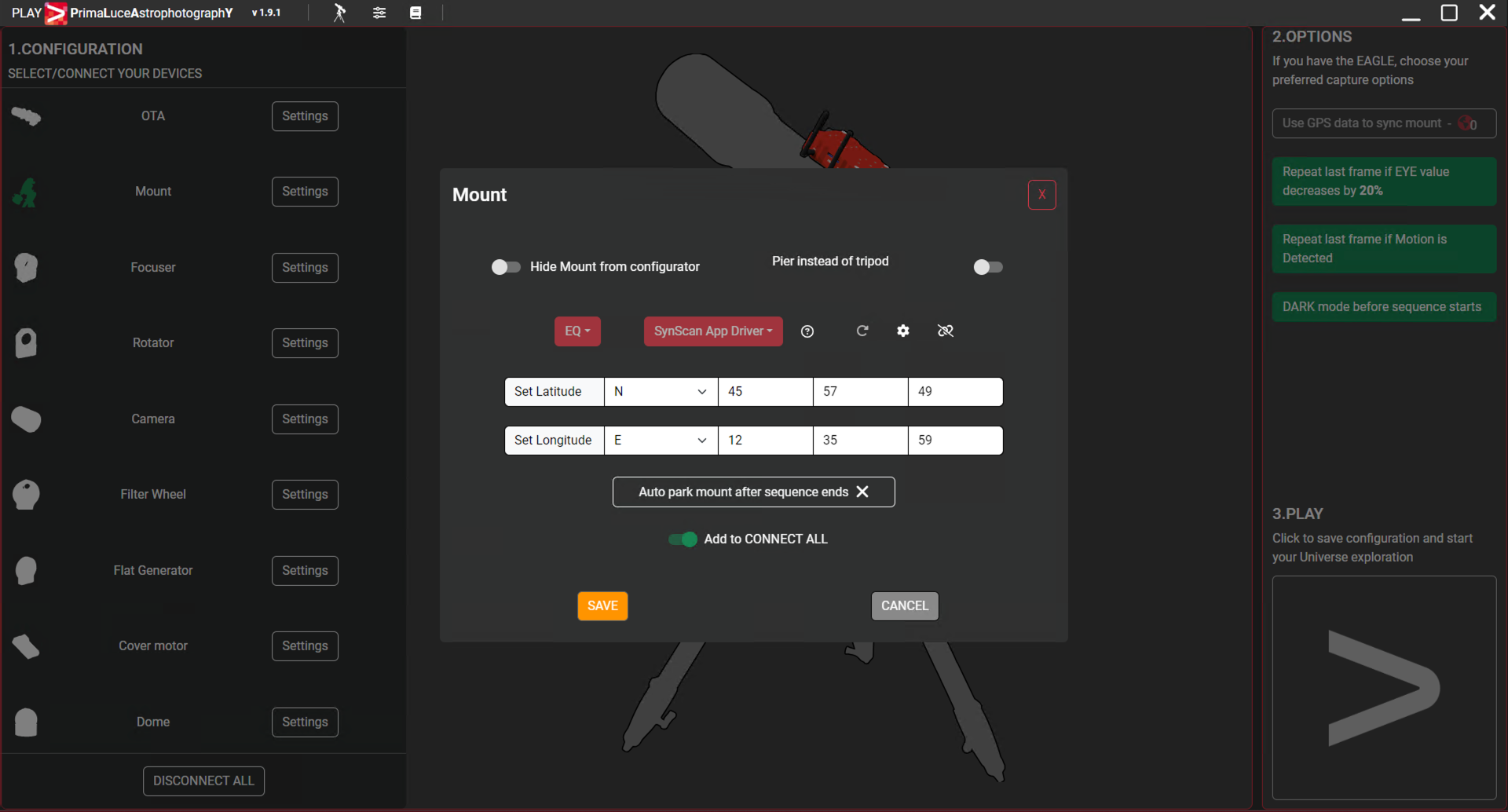Click the latitude minutes field showing 57
Viewport: 1508px width, 812px height.
[x=861, y=392]
